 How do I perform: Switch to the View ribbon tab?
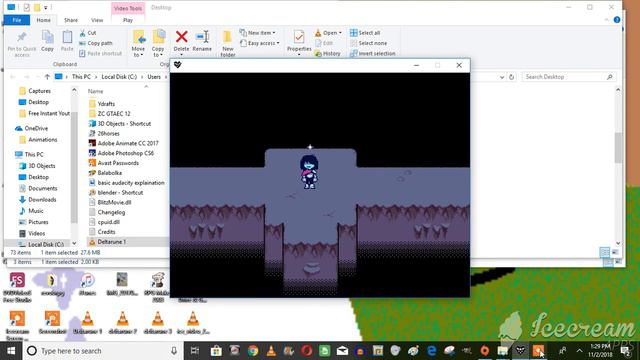point(97,20)
